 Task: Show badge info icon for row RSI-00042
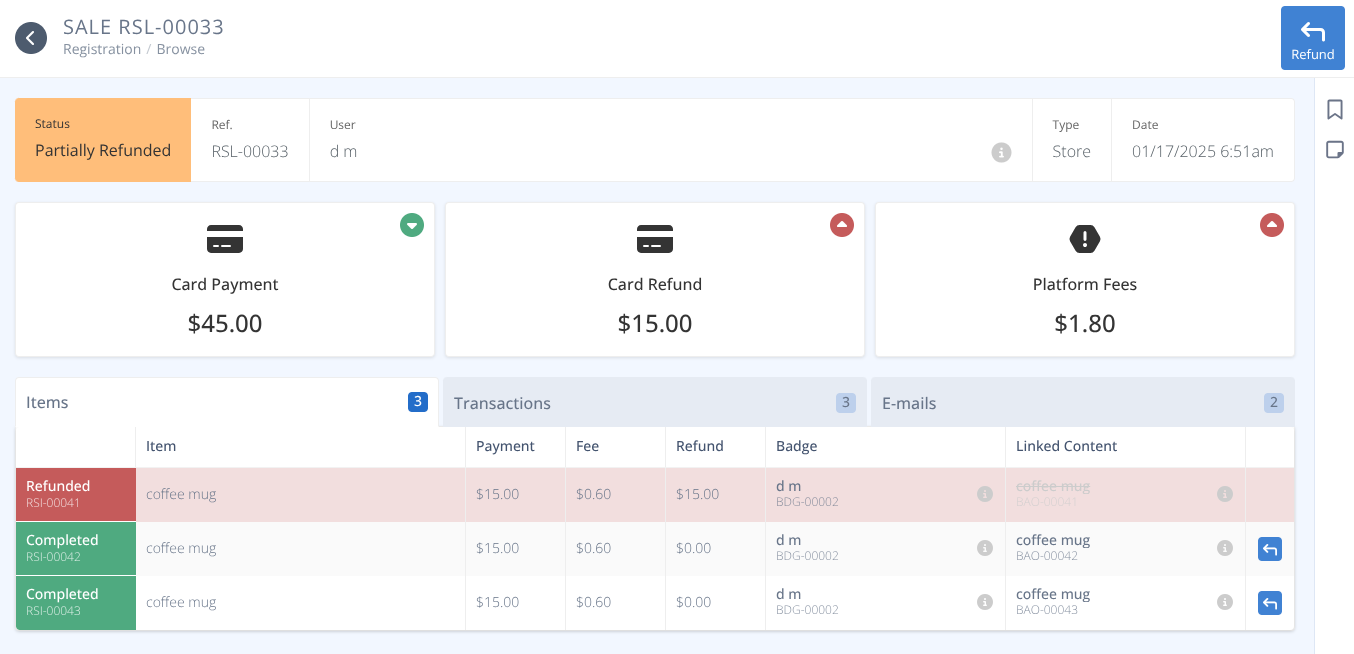tap(984, 548)
